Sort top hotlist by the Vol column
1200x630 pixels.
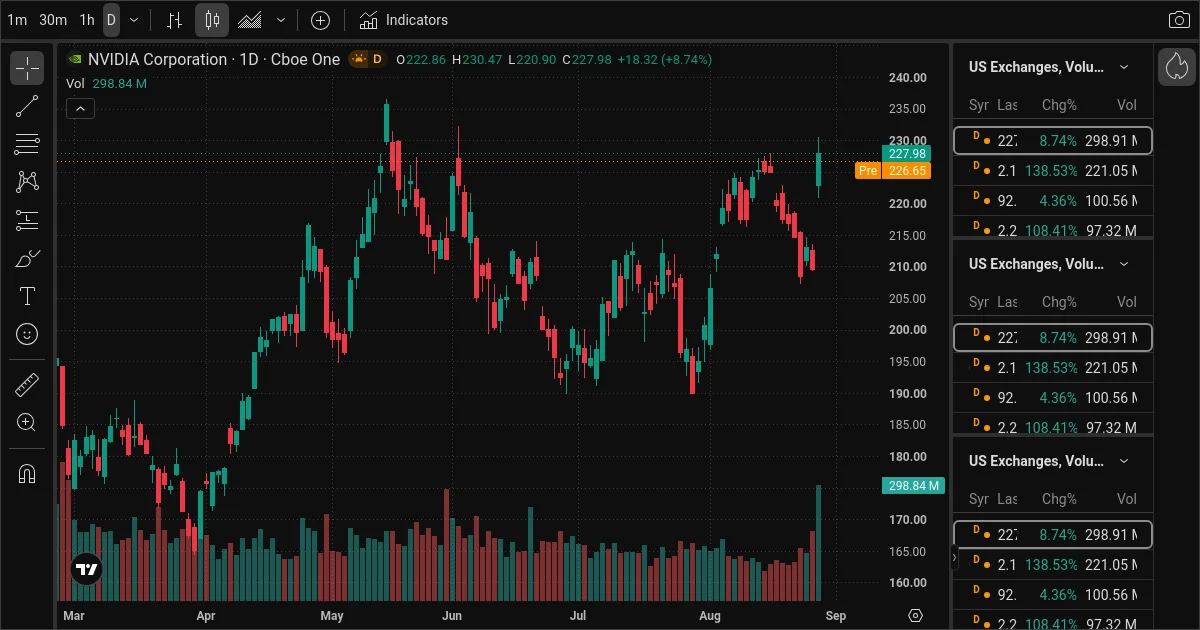pyautogui.click(x=1127, y=105)
